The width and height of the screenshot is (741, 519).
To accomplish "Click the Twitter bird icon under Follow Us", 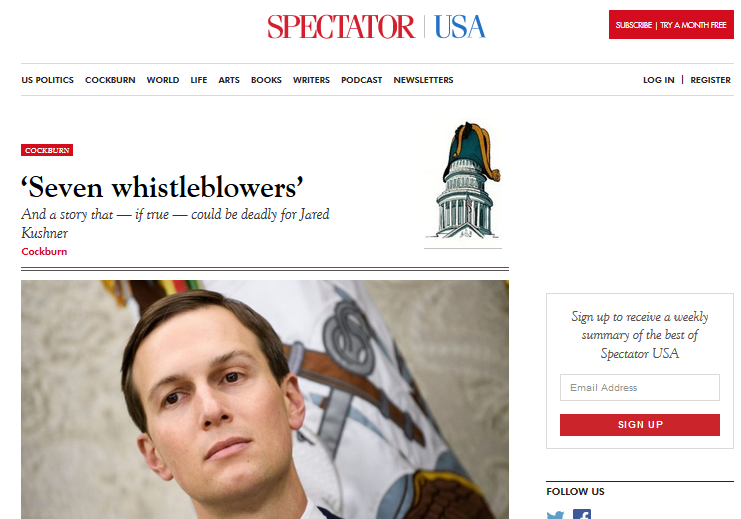I will (x=555, y=515).
